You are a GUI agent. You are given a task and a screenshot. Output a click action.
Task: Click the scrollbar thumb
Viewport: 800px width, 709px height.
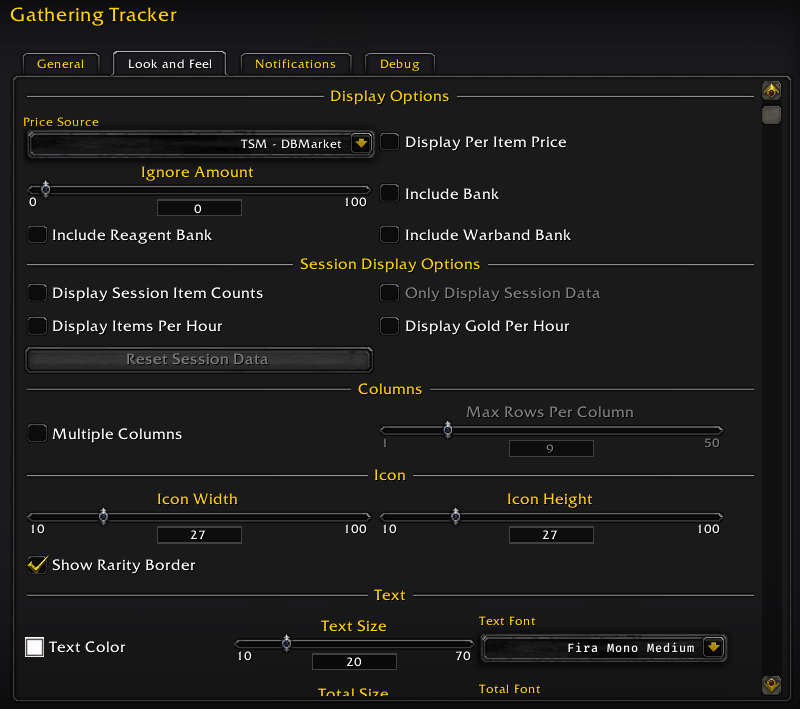tap(771, 115)
